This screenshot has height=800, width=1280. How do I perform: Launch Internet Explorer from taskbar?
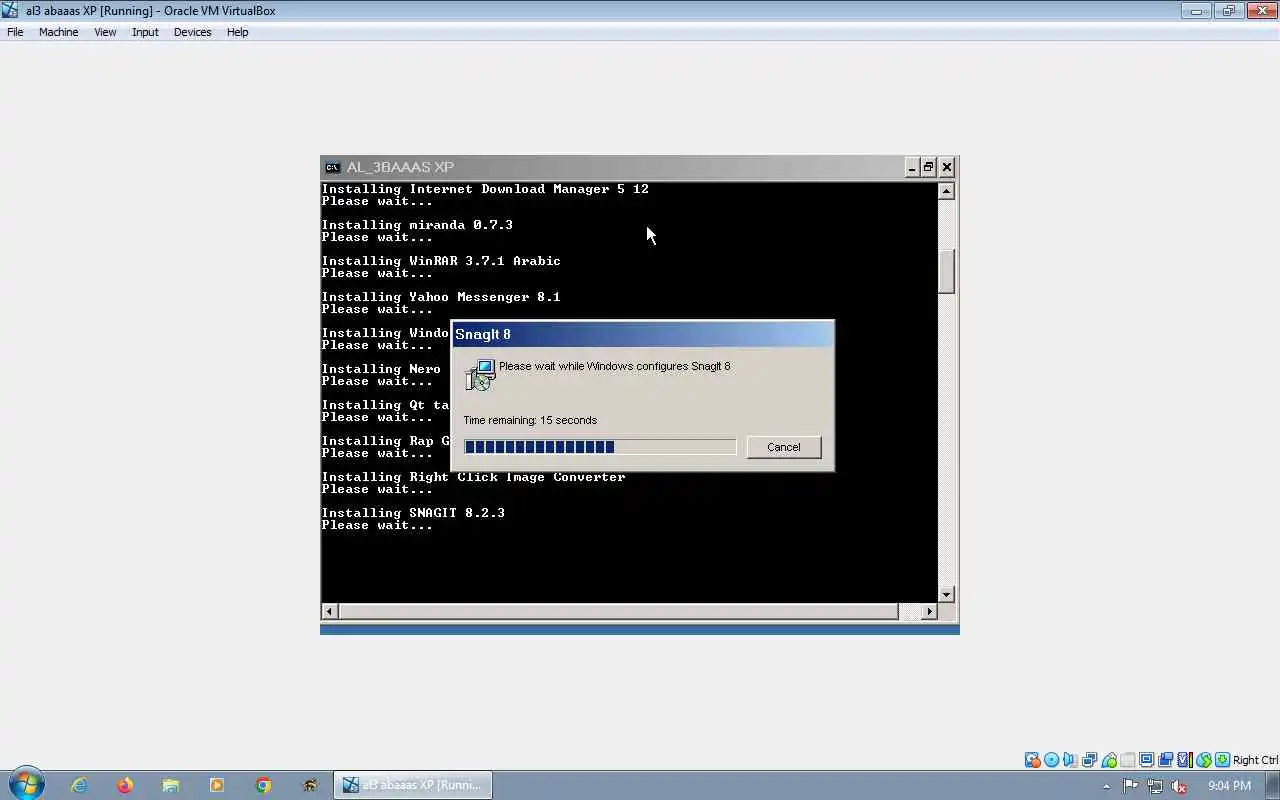click(x=78, y=785)
